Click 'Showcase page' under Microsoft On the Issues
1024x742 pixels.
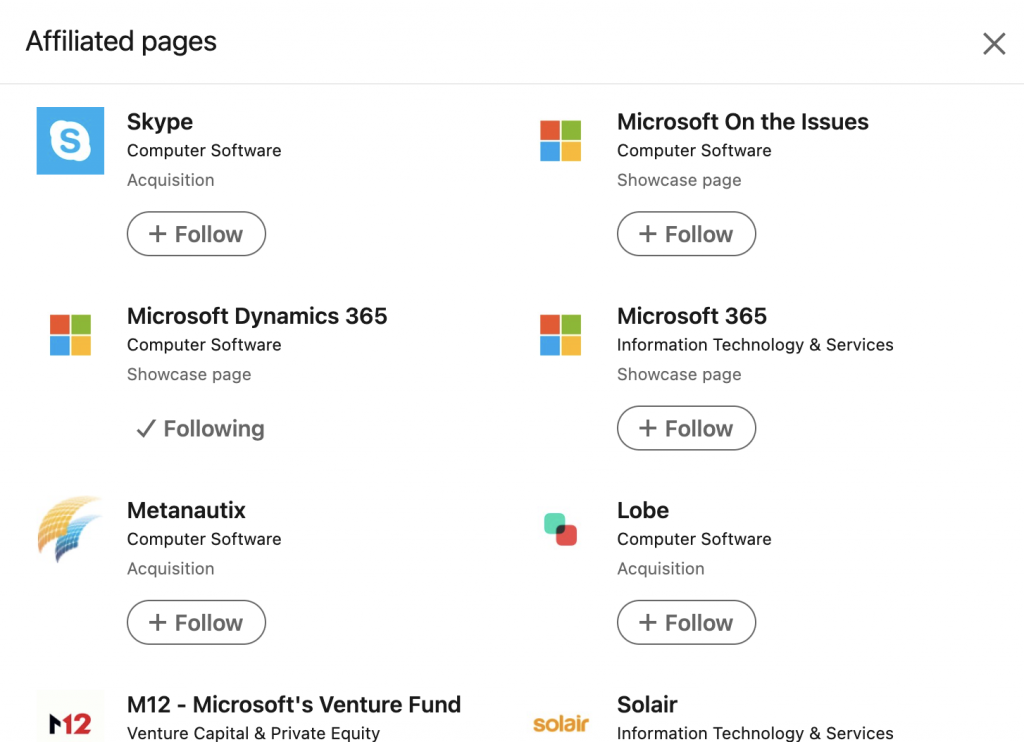(x=679, y=180)
